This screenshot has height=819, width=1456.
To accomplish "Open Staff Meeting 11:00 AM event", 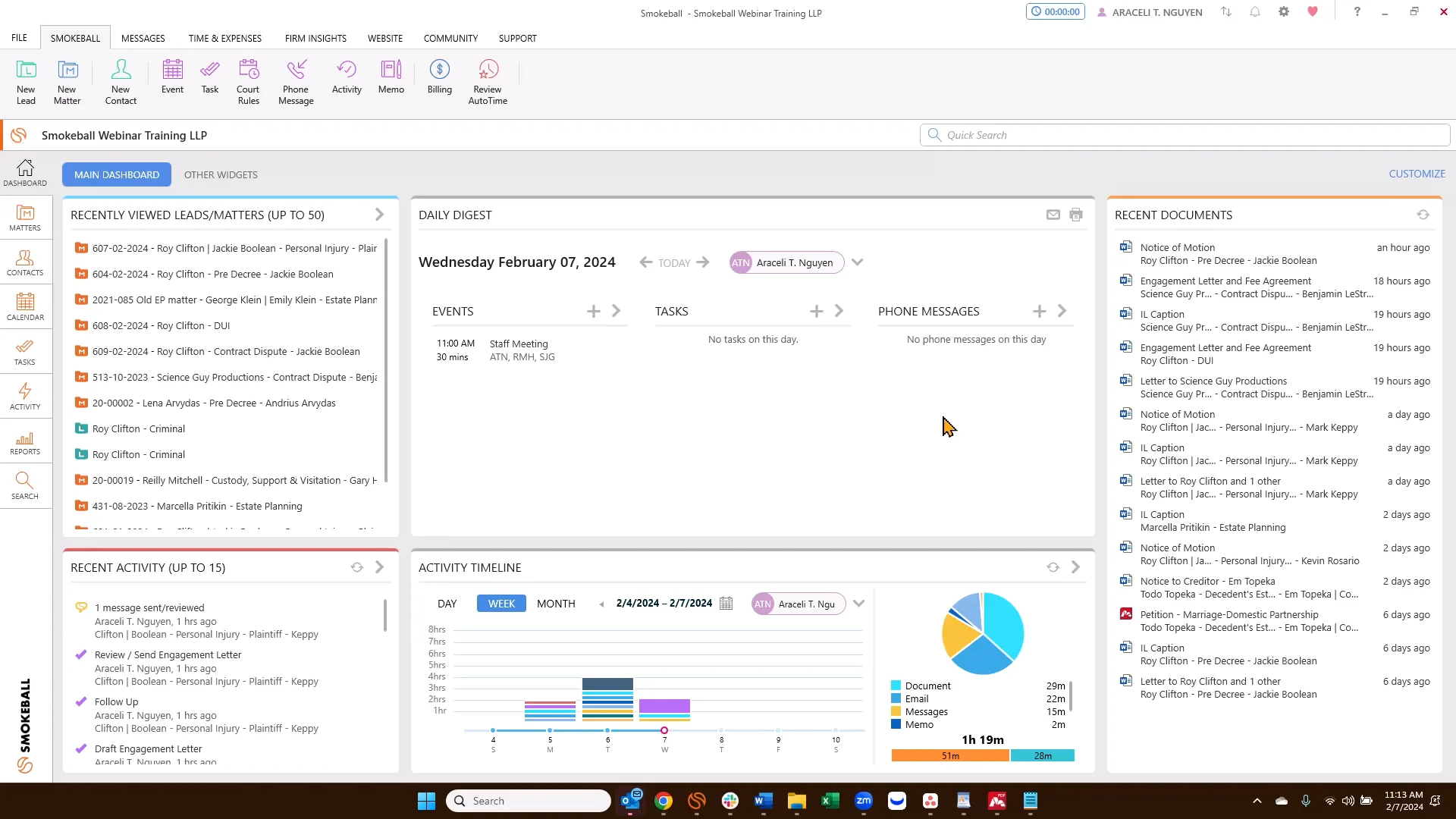I will pyautogui.click(x=529, y=350).
